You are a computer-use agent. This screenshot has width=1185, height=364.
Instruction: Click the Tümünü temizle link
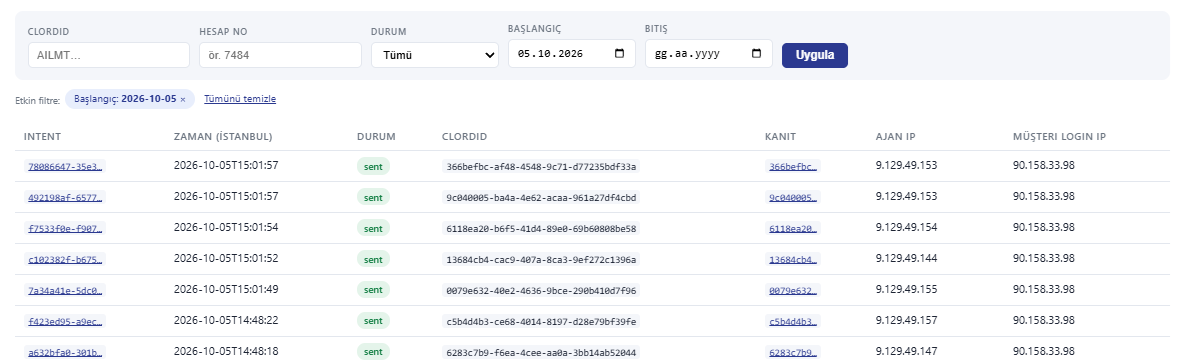(240, 99)
